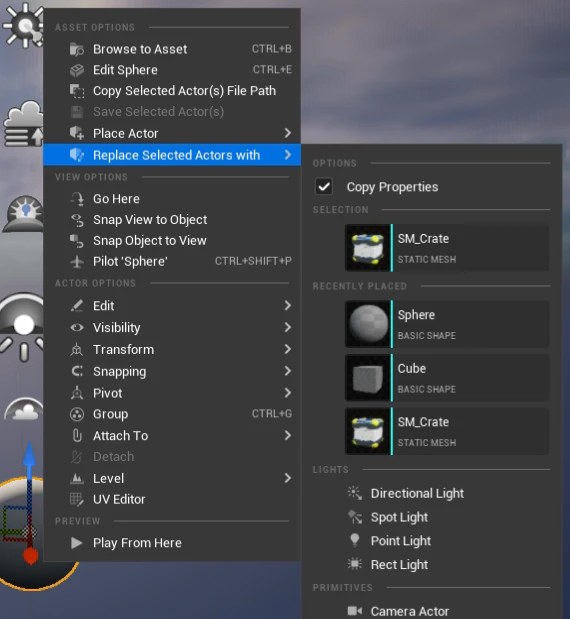Click the Browse to Asset folder icon

[77, 49]
